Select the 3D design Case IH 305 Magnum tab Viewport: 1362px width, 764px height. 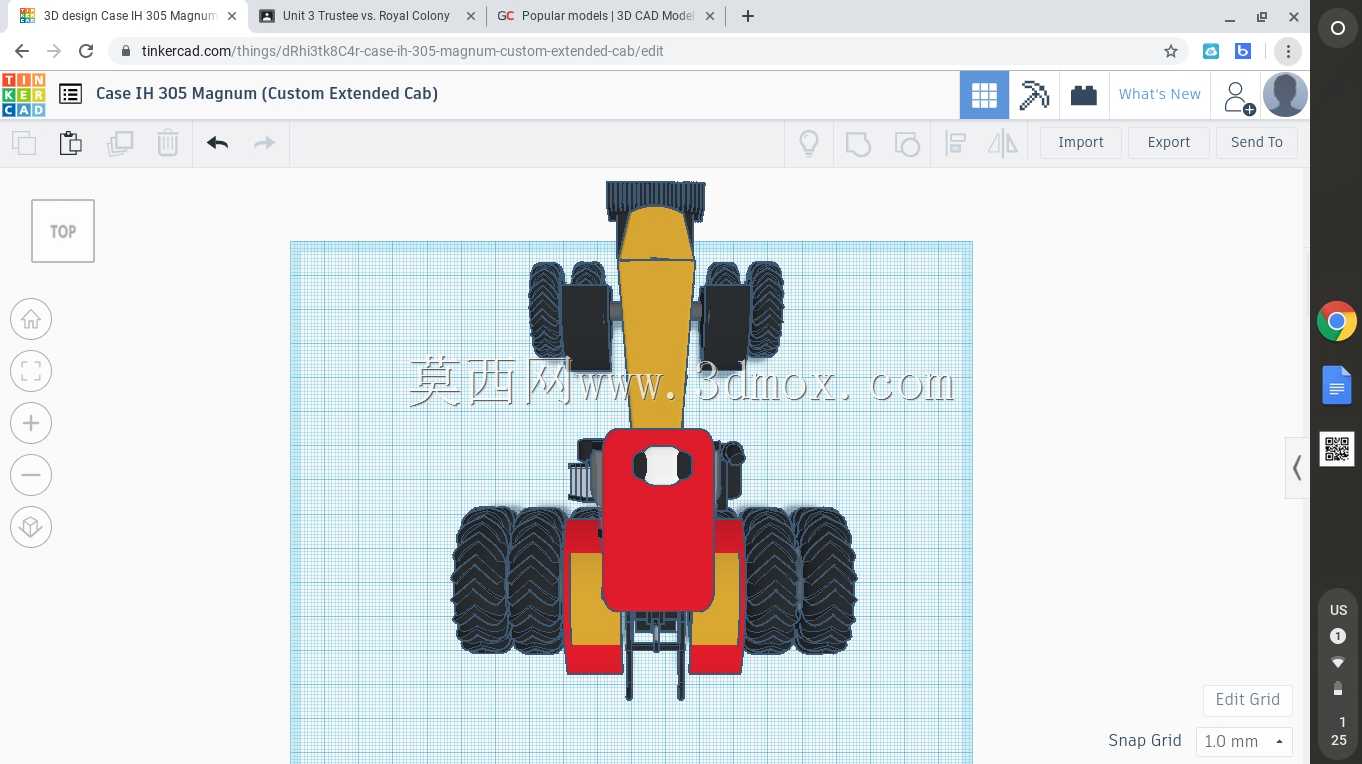pos(127,16)
